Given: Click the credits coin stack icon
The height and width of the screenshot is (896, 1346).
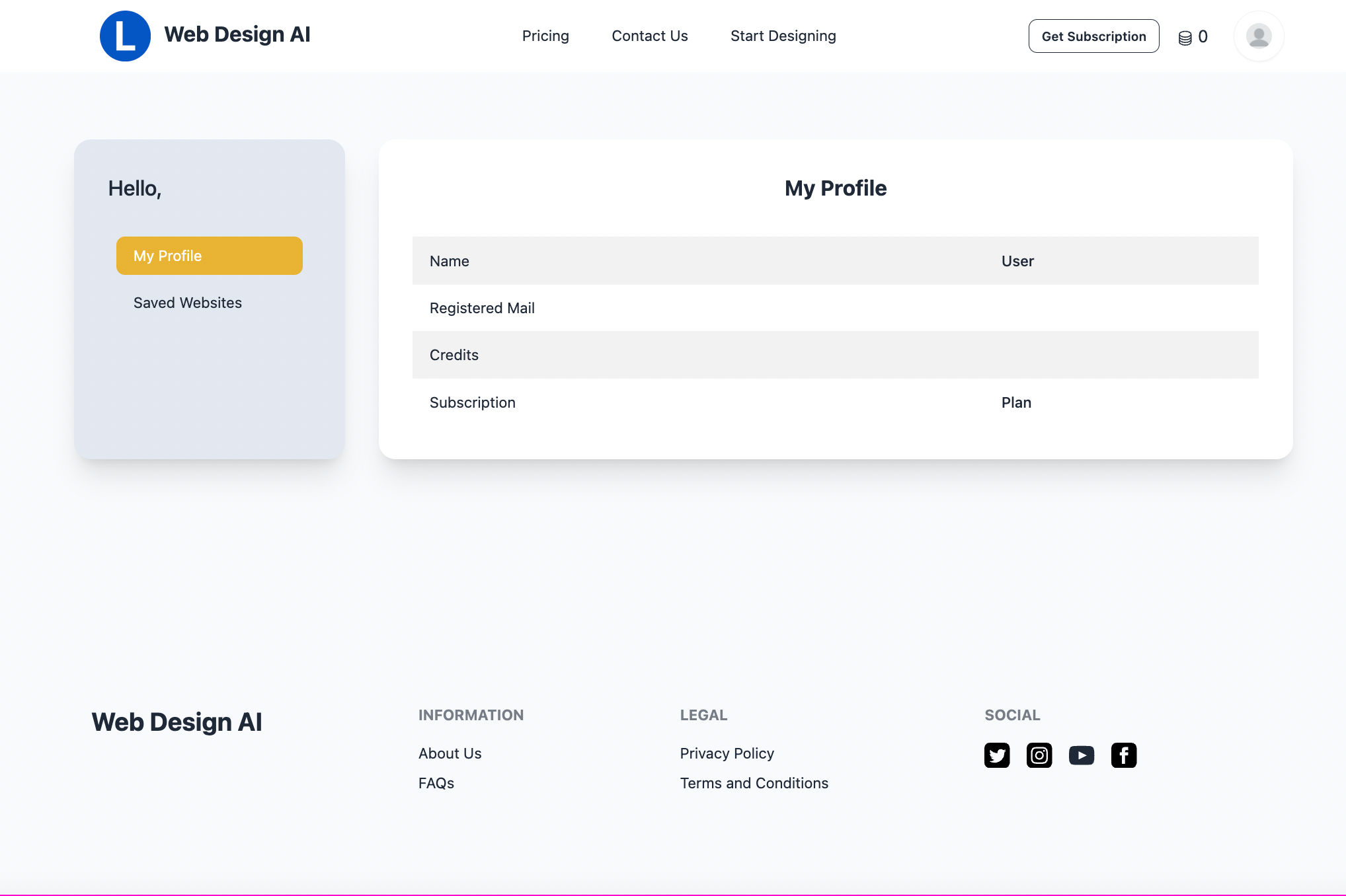Looking at the screenshot, I should click(x=1185, y=38).
